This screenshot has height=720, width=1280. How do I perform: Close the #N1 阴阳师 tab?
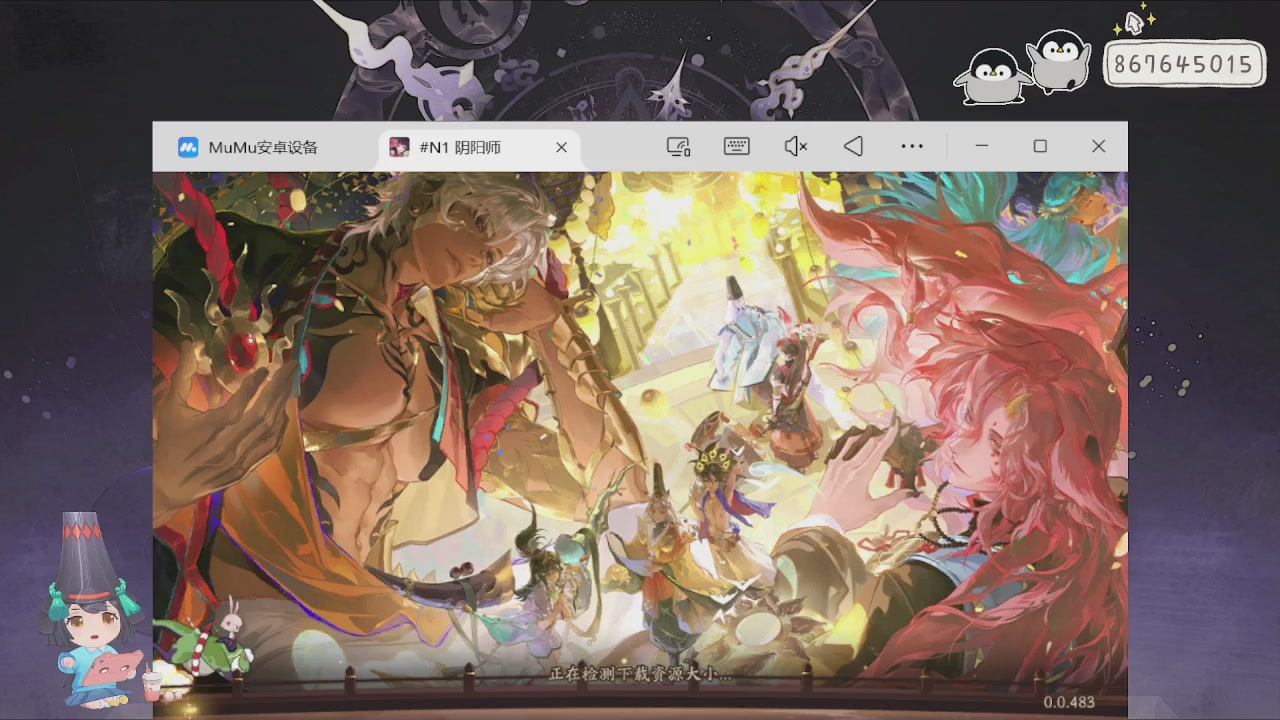561,147
